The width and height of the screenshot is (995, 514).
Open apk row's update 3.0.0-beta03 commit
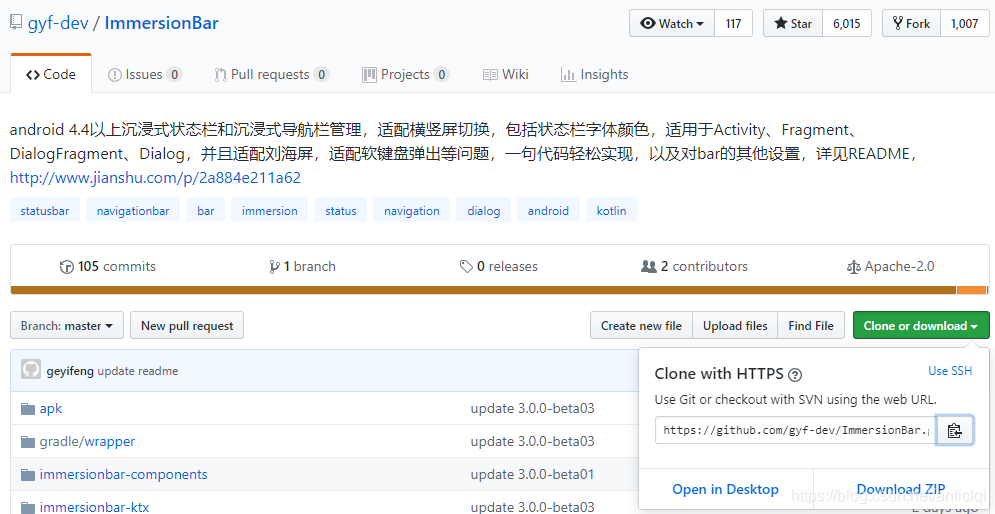pos(532,409)
